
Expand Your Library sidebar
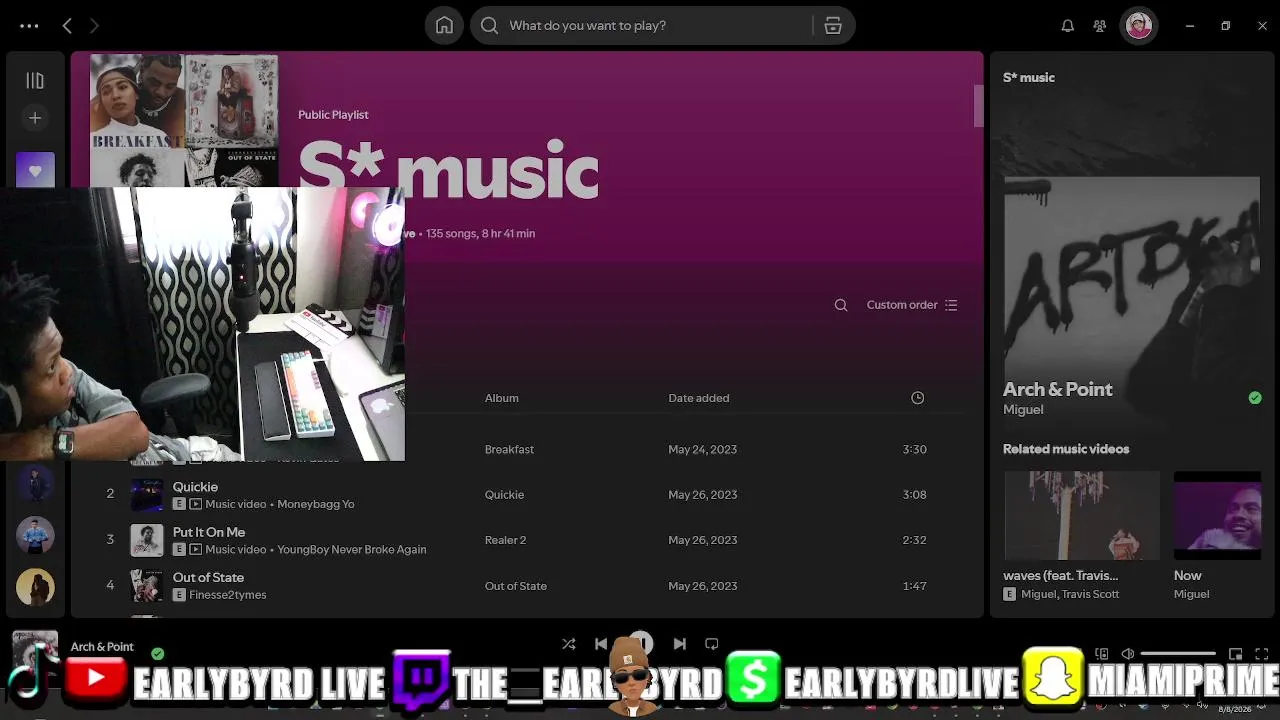pyautogui.click(x=35, y=80)
